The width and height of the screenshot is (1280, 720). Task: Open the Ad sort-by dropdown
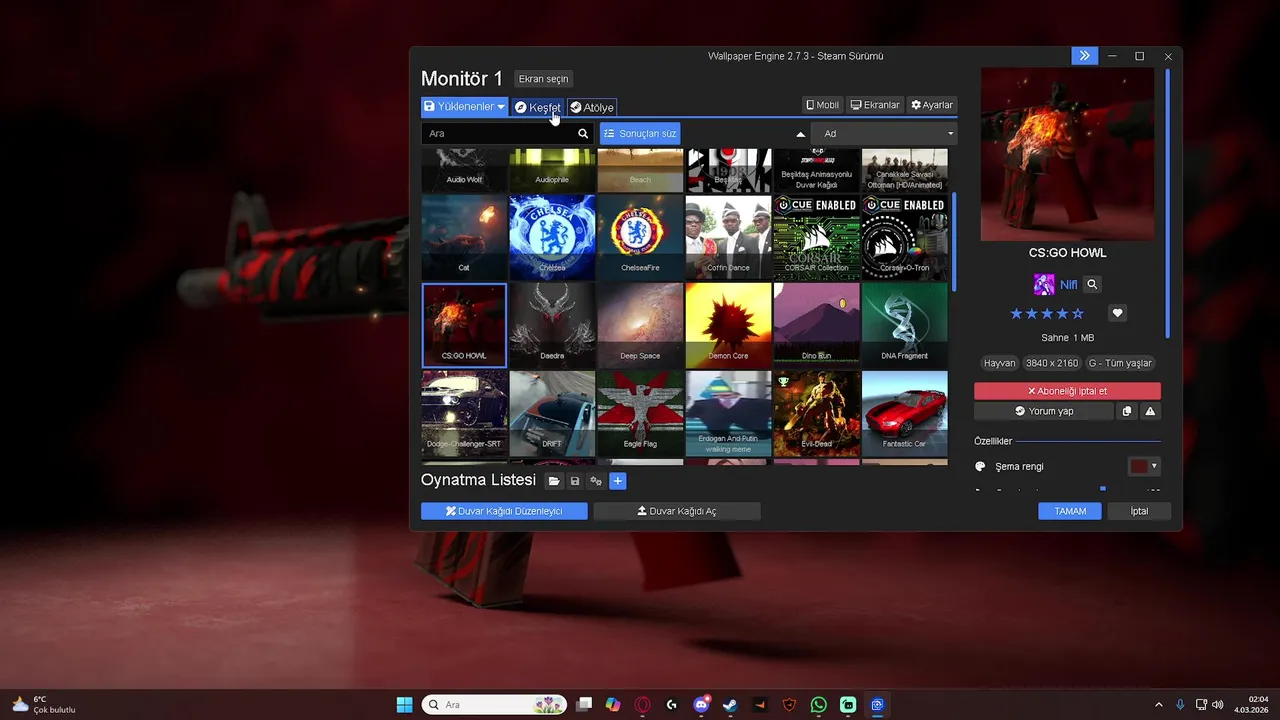click(x=884, y=133)
